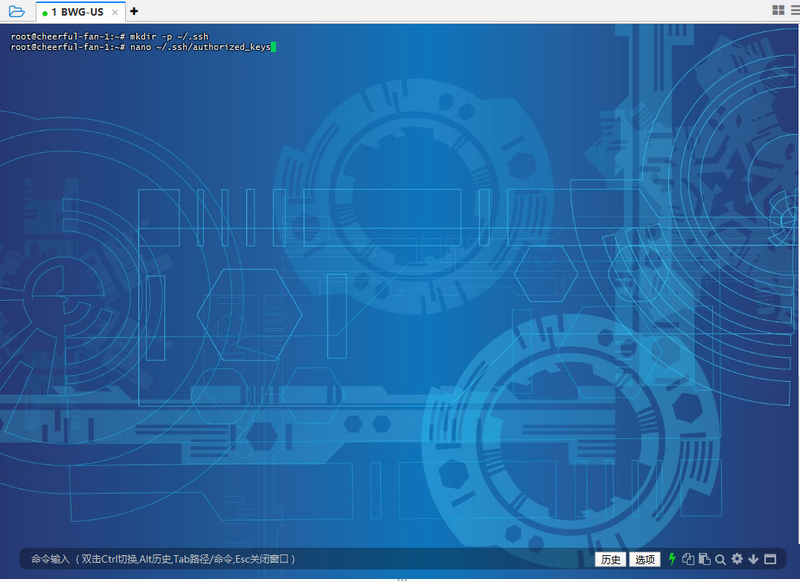800x582 pixels.
Task: Click the download arrow icon
Action: pyautogui.click(x=754, y=559)
